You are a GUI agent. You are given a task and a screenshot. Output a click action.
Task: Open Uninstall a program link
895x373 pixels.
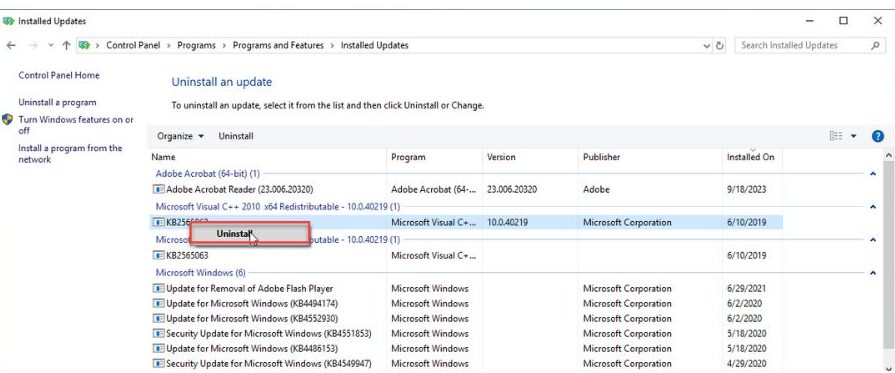coord(57,102)
